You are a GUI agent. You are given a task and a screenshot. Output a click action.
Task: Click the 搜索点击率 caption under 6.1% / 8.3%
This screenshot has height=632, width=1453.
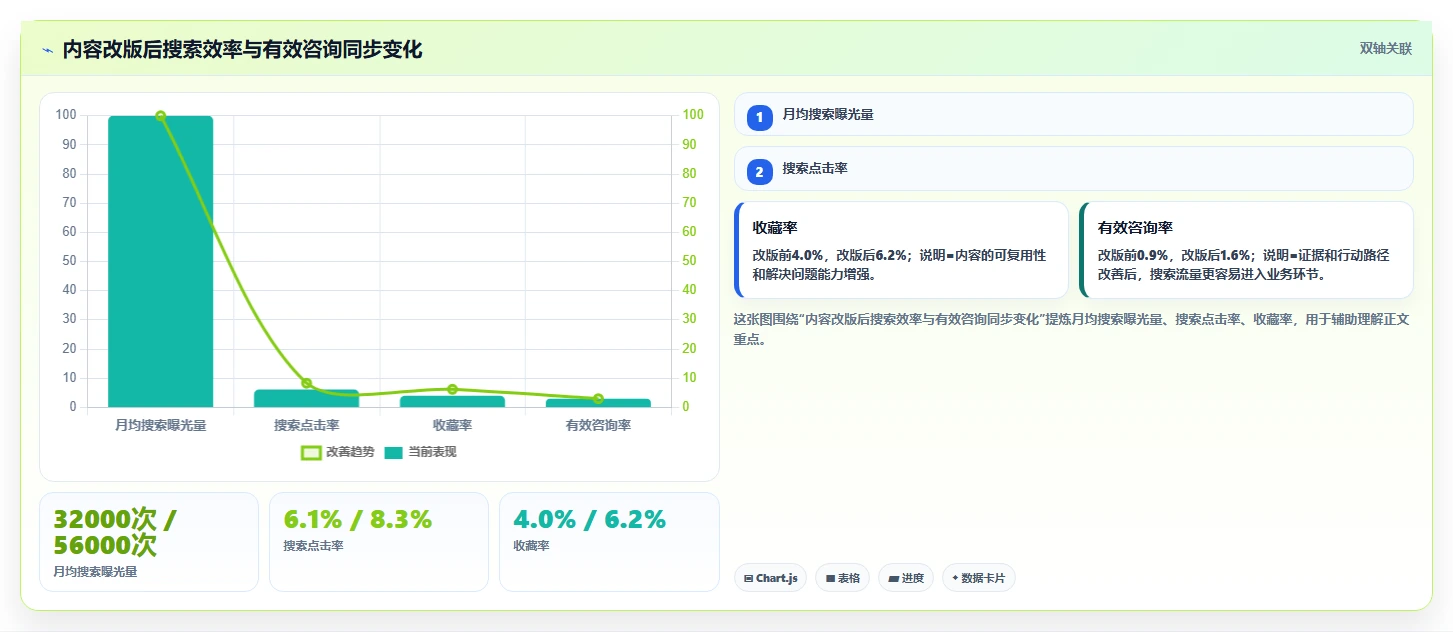click(x=313, y=546)
